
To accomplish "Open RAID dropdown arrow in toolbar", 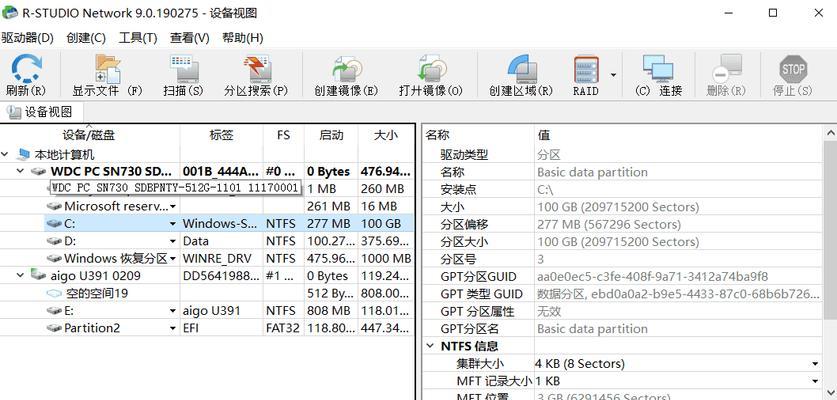I will coord(613,75).
